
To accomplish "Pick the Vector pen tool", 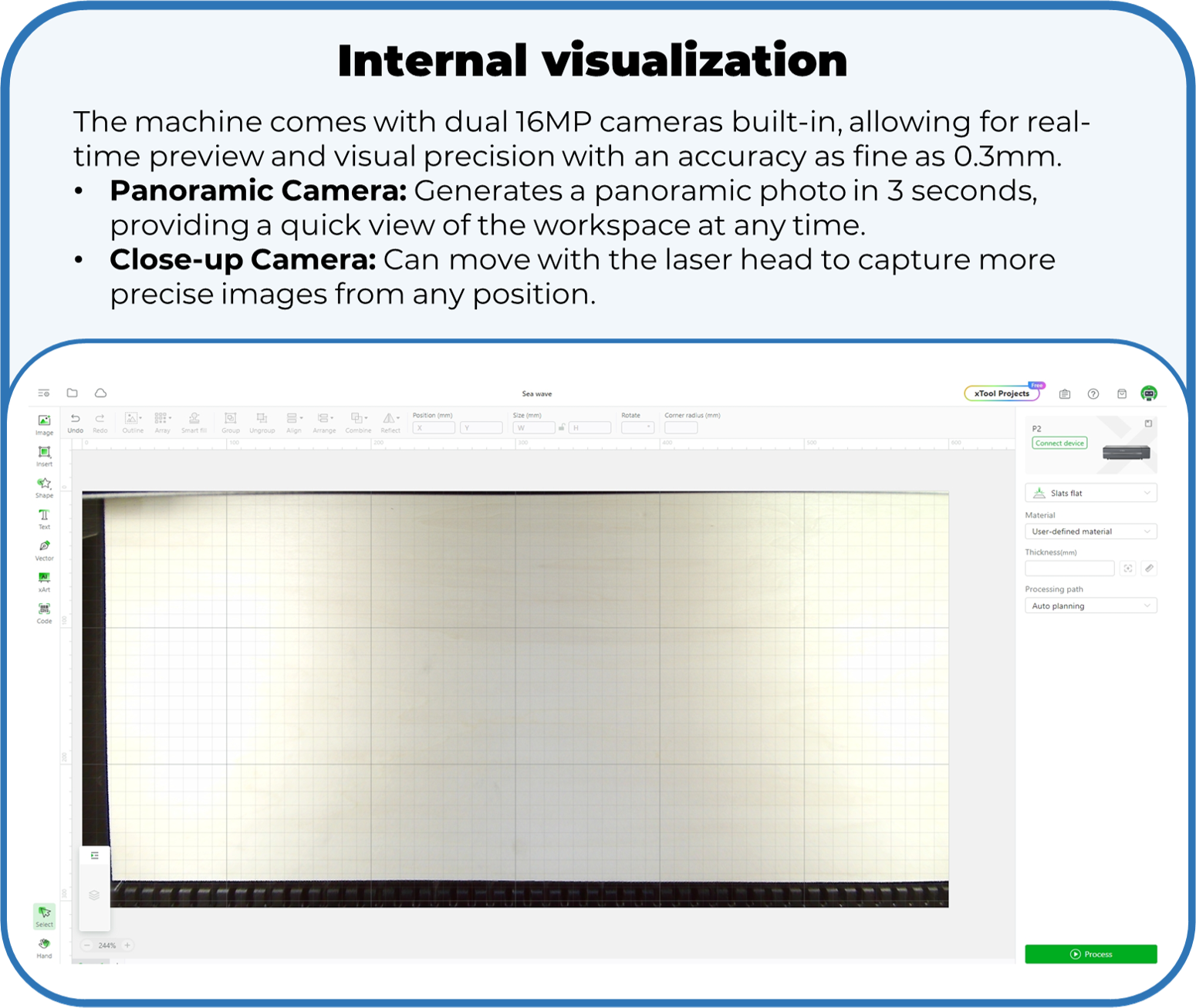I will pyautogui.click(x=44, y=548).
